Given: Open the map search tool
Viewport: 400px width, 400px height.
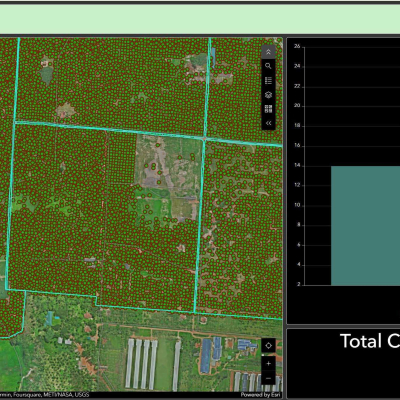Looking at the screenshot, I should click(x=268, y=66).
